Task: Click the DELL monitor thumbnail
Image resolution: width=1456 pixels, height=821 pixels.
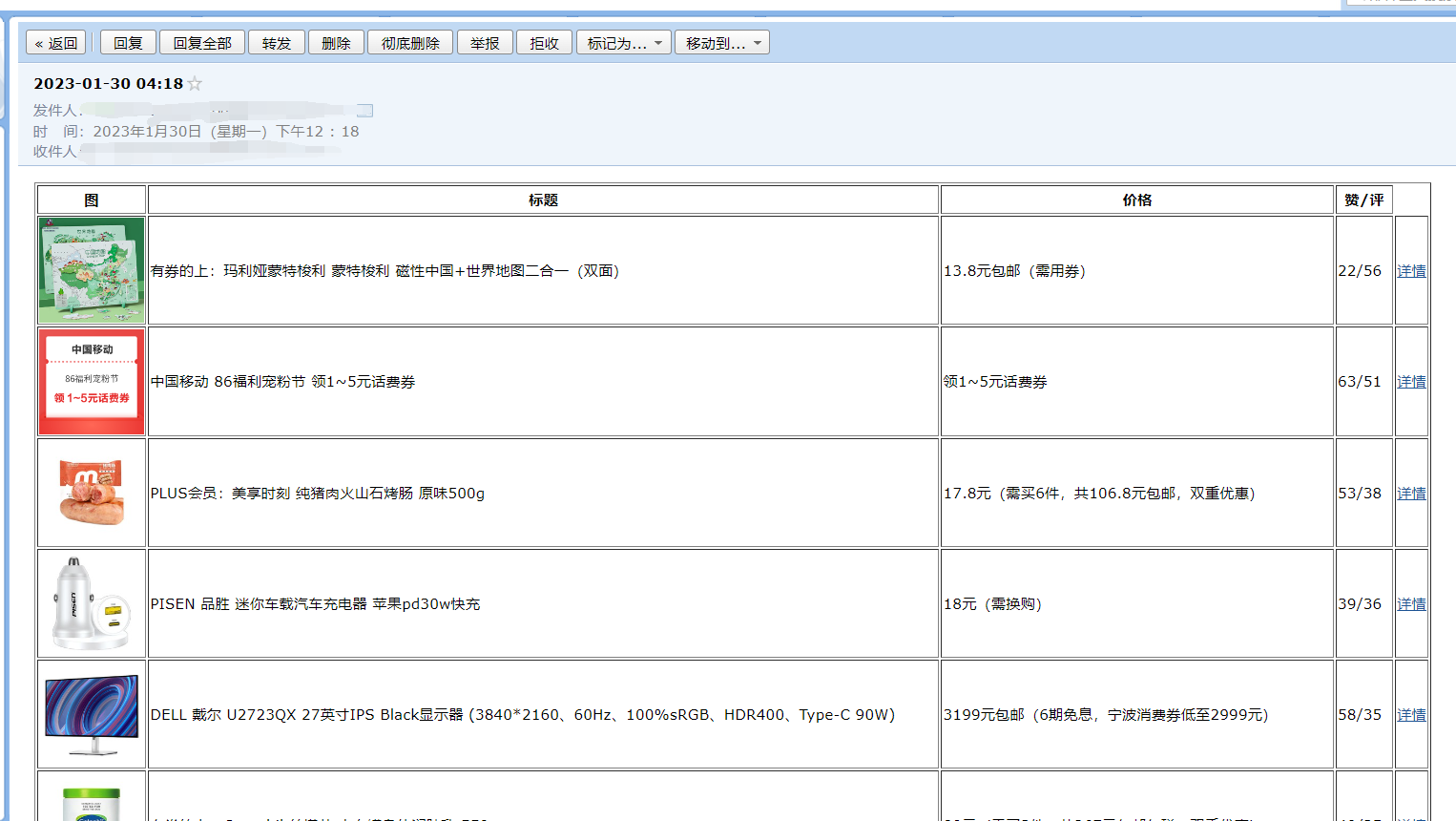Action: point(92,714)
